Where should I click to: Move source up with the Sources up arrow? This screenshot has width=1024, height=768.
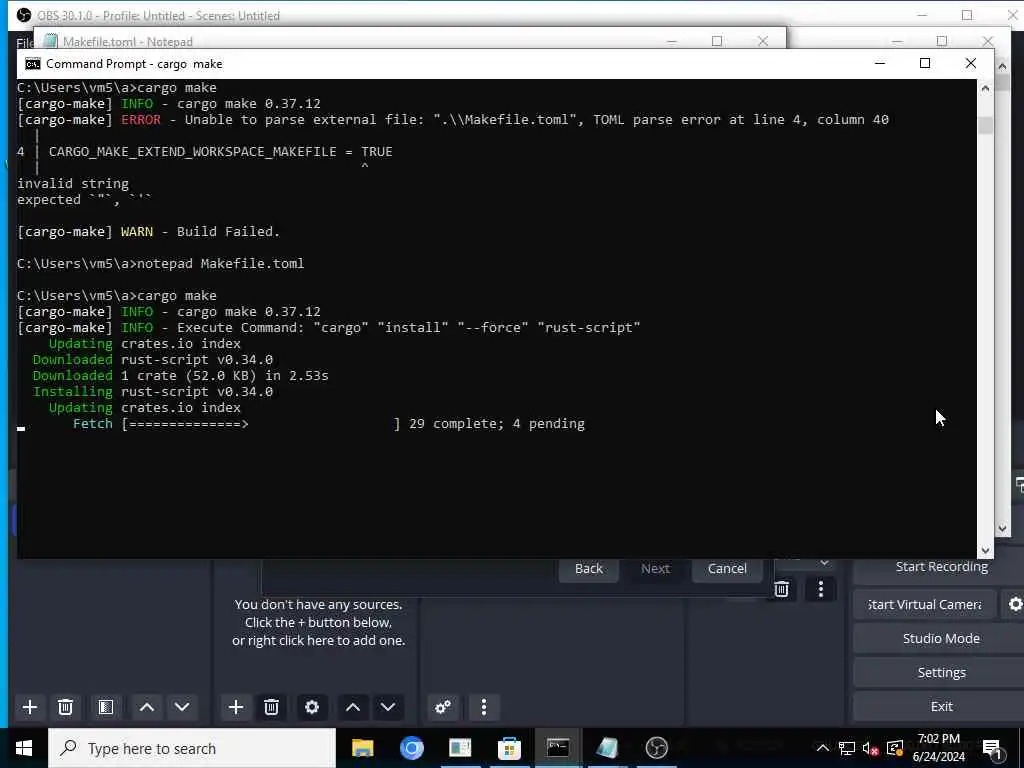pyautogui.click(x=353, y=707)
